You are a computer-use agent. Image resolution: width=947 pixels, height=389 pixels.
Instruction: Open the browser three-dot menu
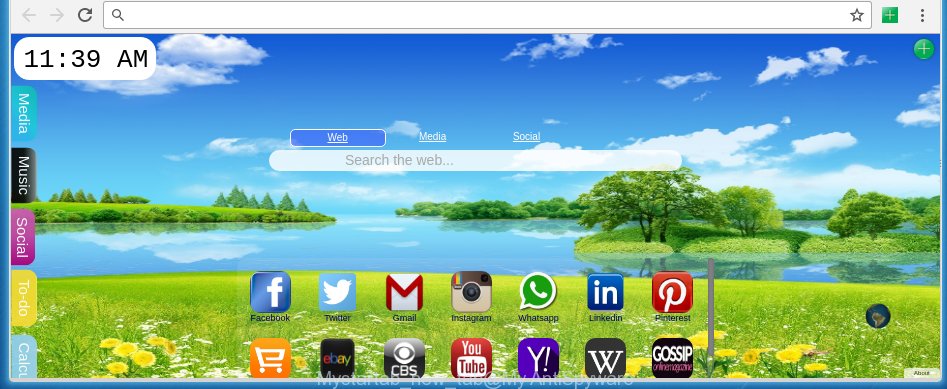[922, 15]
